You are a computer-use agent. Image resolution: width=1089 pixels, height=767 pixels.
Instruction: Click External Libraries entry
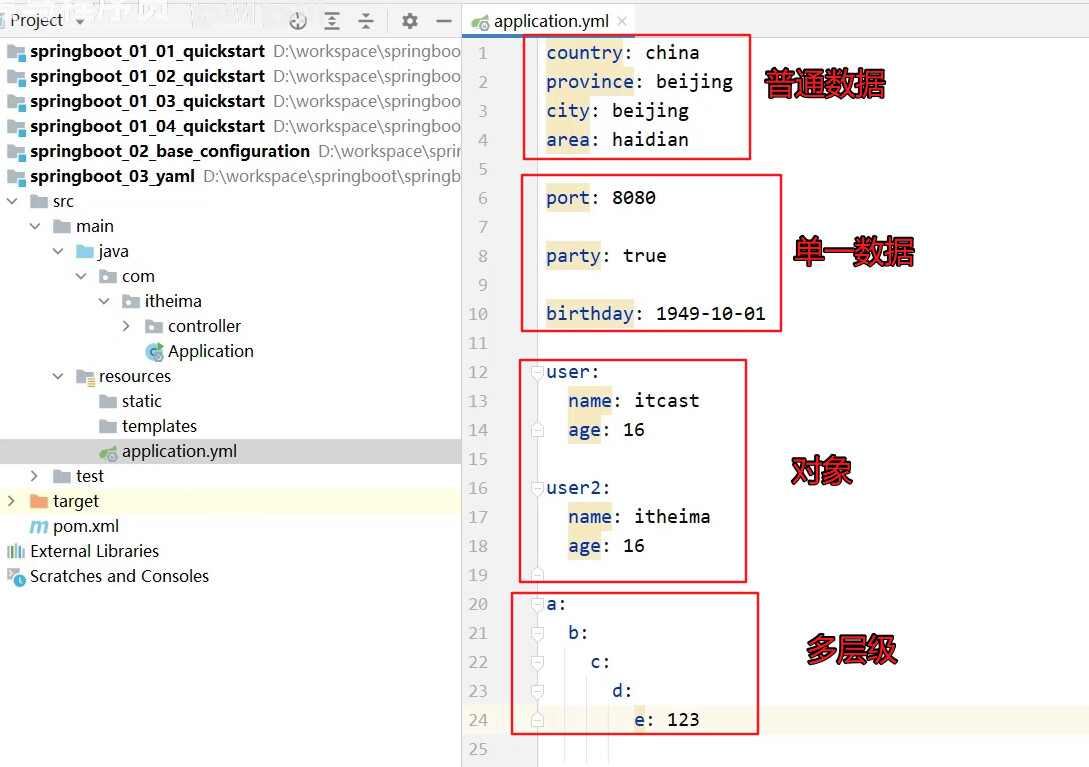97,551
